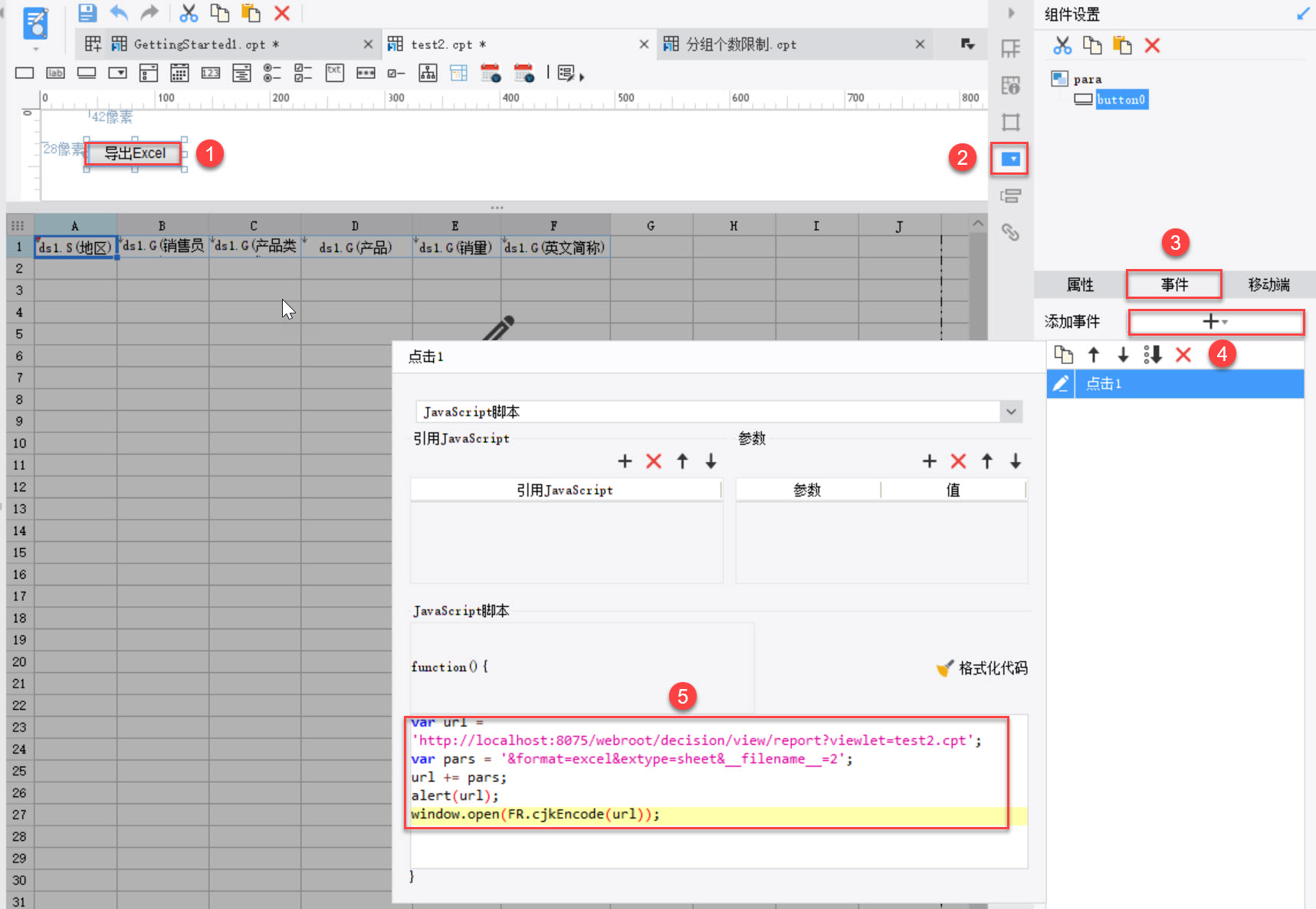Select the button0 tree item
The width and height of the screenshot is (1316, 909).
point(1121,100)
